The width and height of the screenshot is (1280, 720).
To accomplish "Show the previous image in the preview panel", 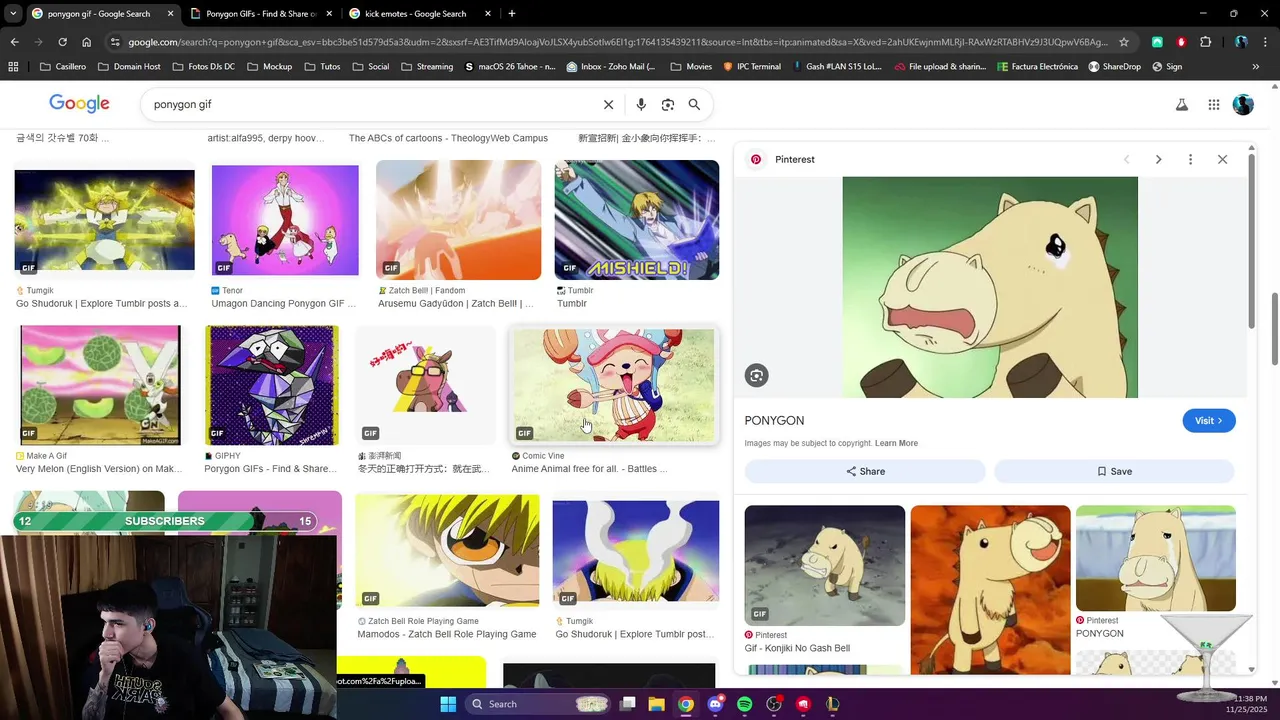I will 1126,159.
